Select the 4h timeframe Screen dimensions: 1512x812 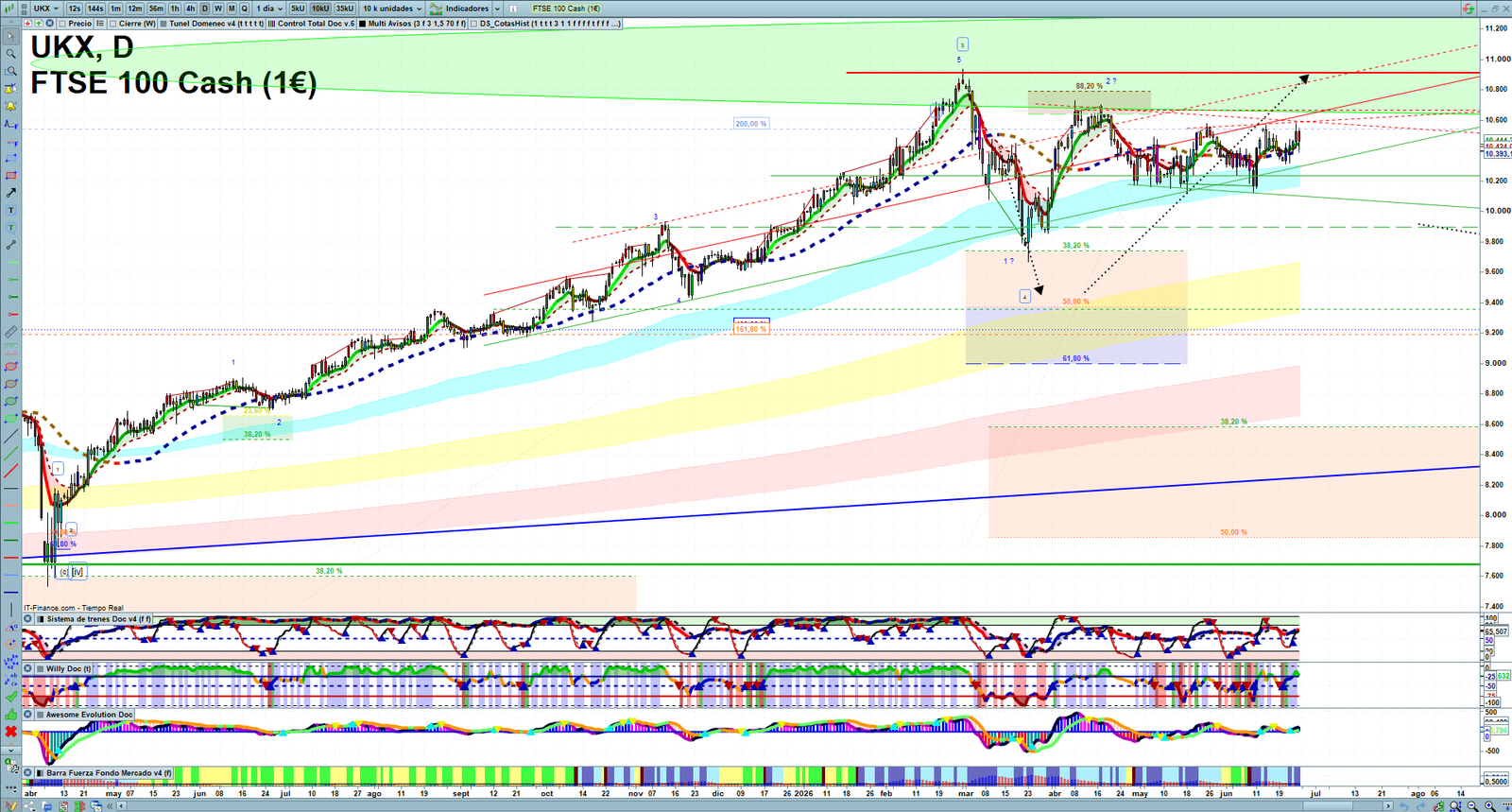(x=190, y=9)
